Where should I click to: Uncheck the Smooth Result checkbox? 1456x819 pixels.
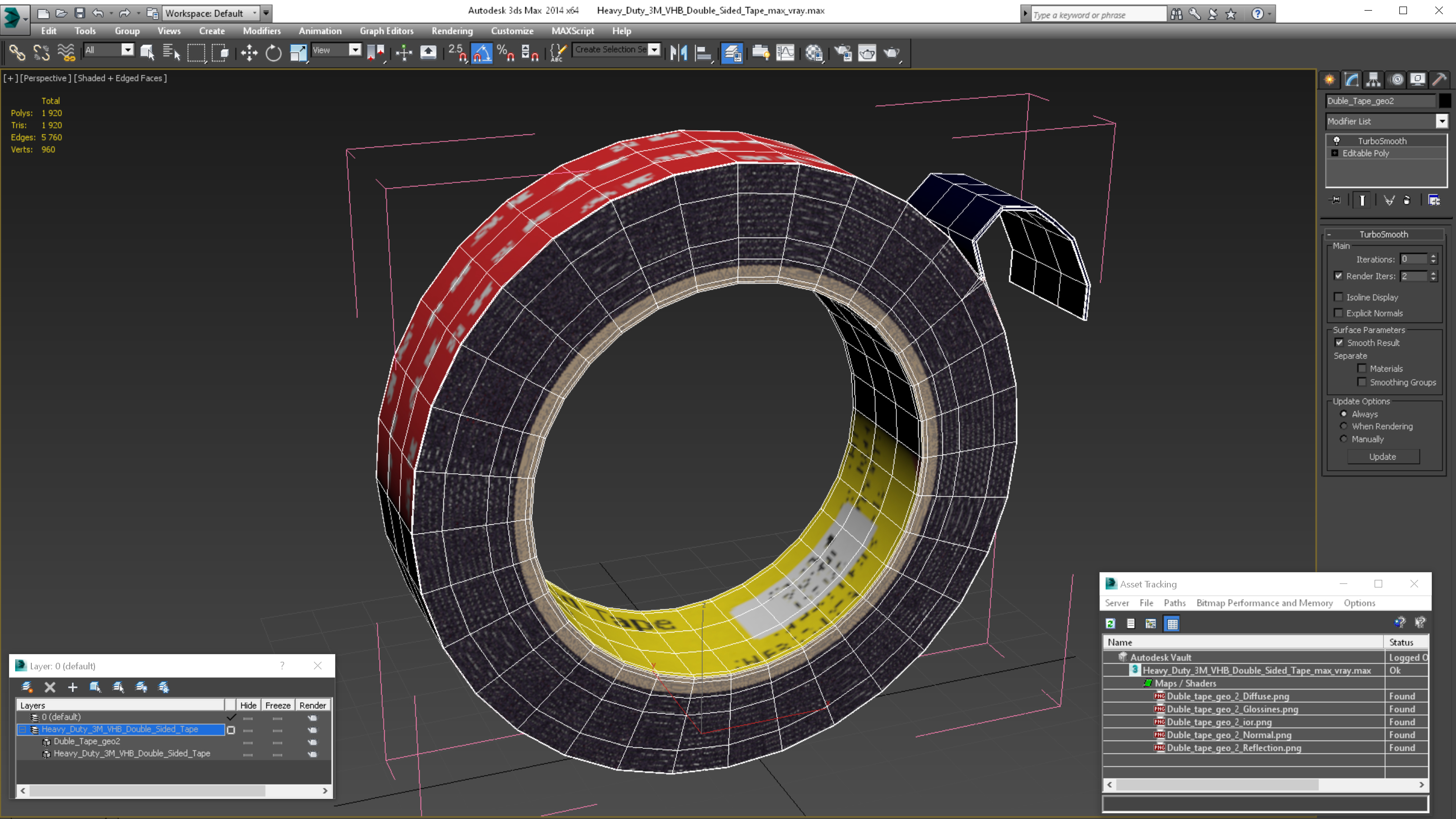(x=1338, y=343)
